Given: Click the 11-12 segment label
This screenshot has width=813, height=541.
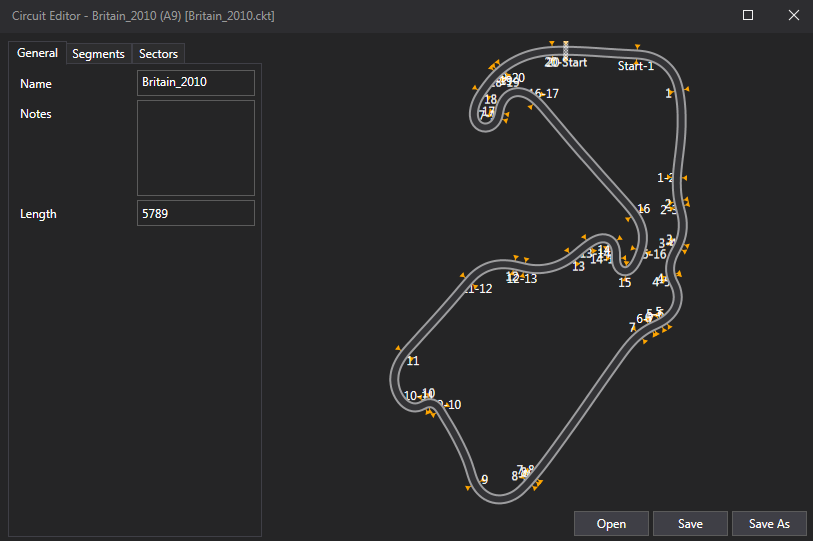Looking at the screenshot, I should [x=479, y=289].
